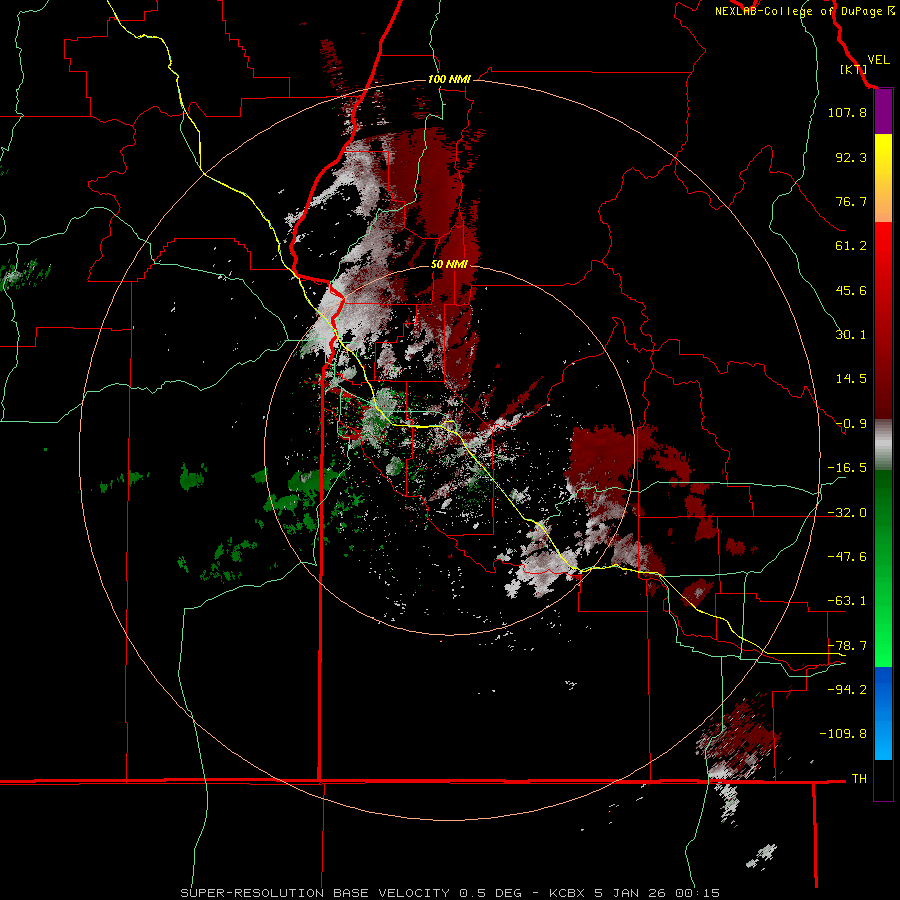Click the -16.5 velocity scale value
The image size is (900, 900).
[x=847, y=468]
